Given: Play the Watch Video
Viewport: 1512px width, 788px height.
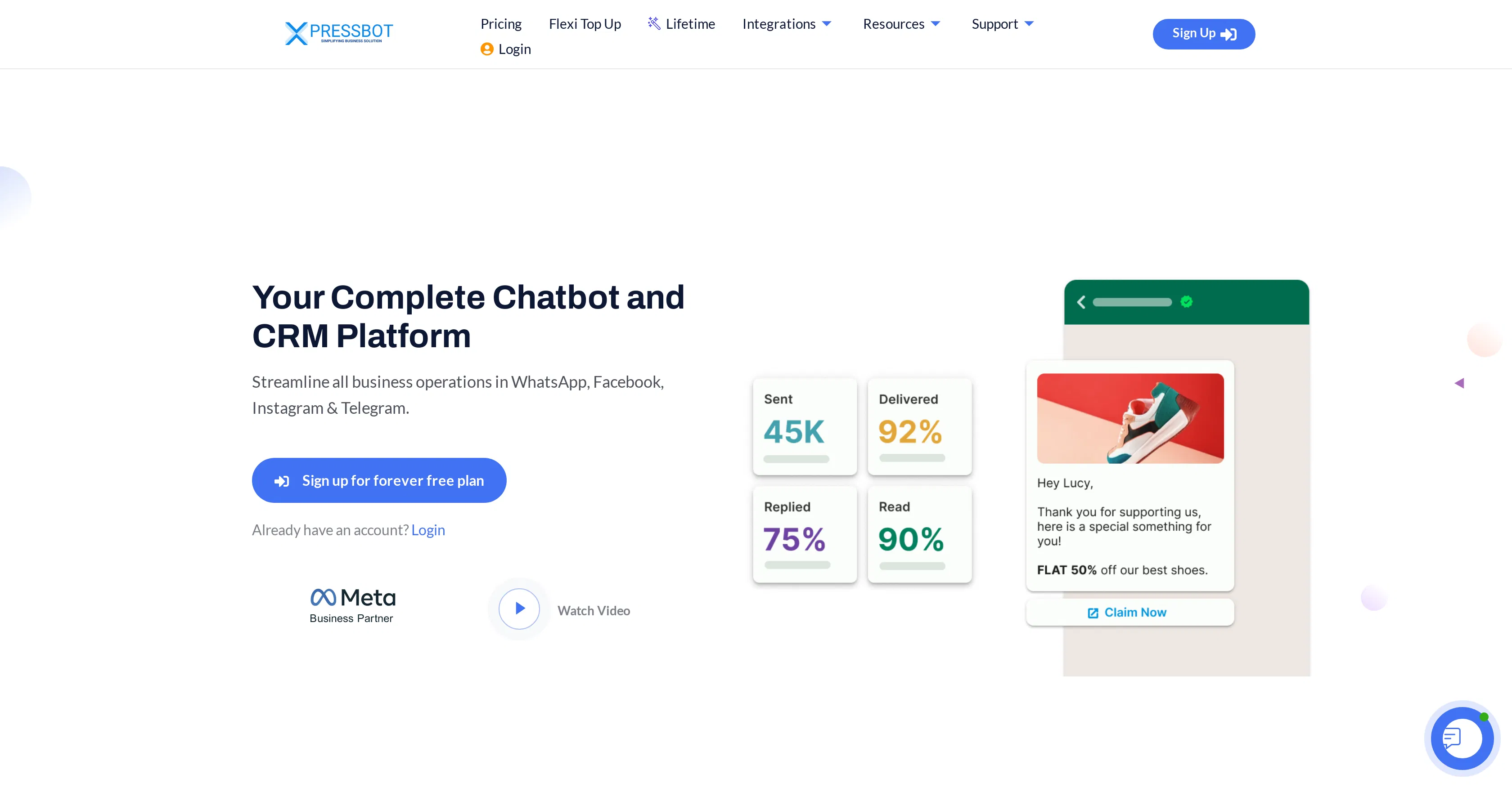Looking at the screenshot, I should click(x=518, y=609).
